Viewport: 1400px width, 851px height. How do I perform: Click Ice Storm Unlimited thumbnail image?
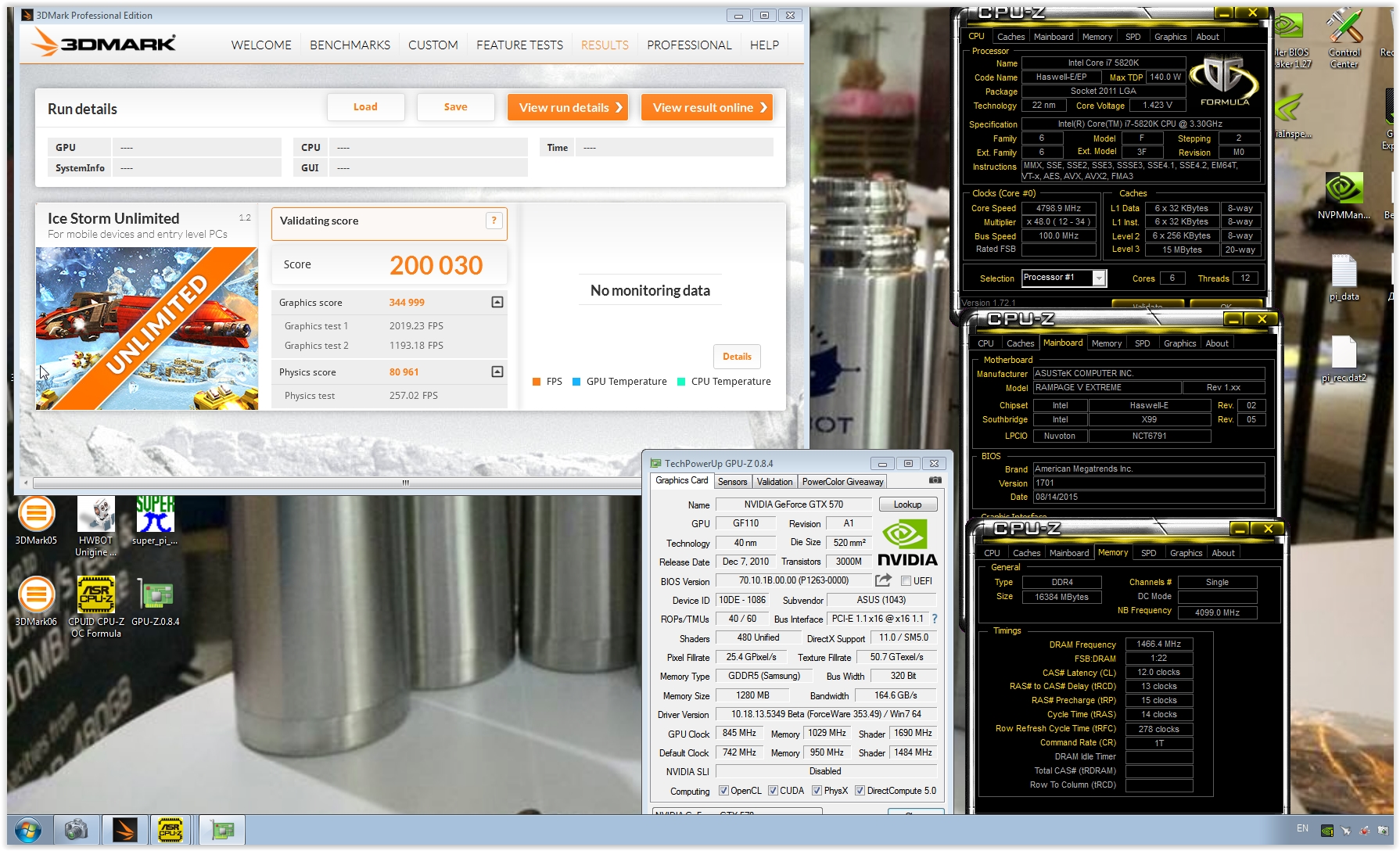[x=147, y=329]
